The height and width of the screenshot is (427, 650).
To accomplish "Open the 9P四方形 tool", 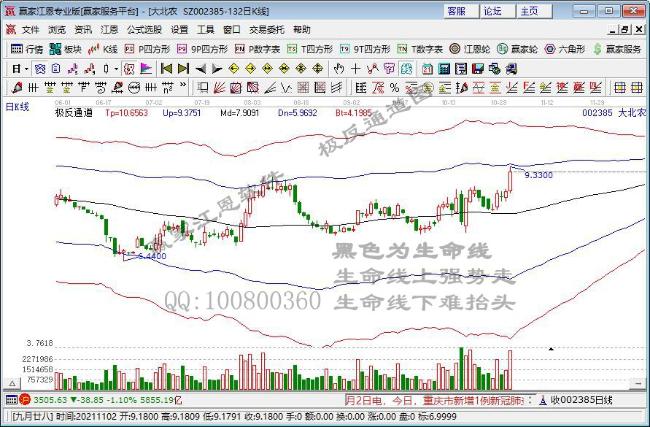I will pos(202,49).
